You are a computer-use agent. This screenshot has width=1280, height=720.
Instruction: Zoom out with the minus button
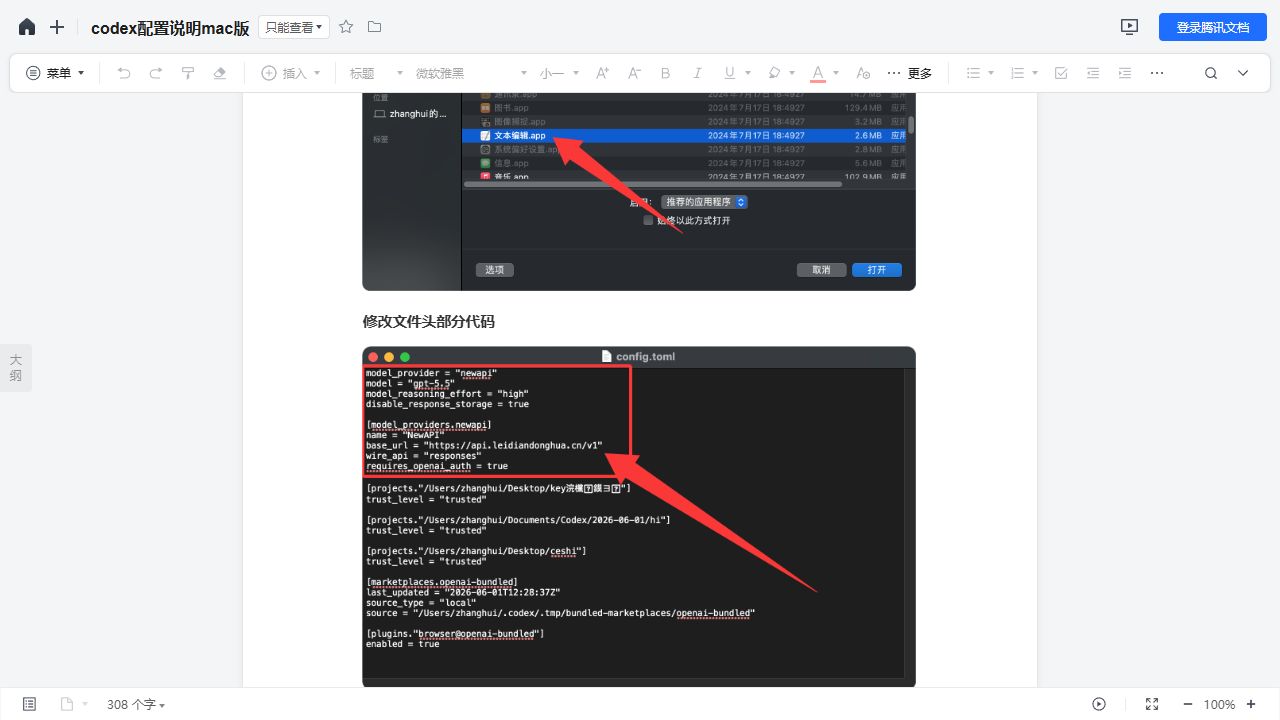[x=1187, y=704]
